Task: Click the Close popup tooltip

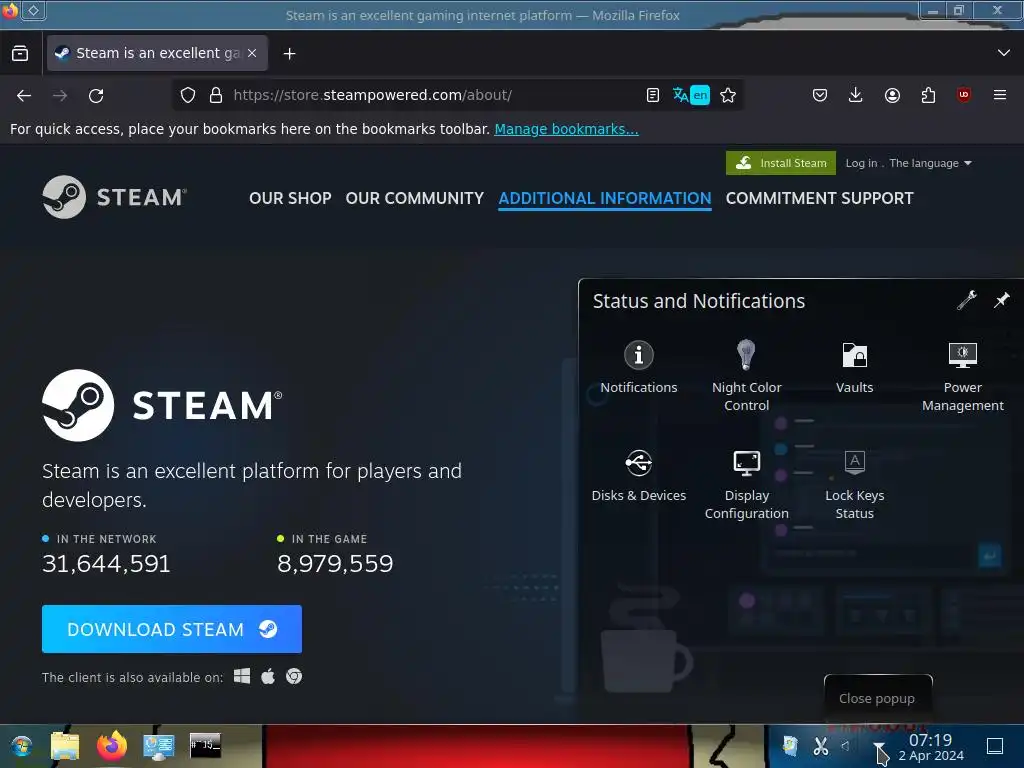Action: (x=877, y=698)
